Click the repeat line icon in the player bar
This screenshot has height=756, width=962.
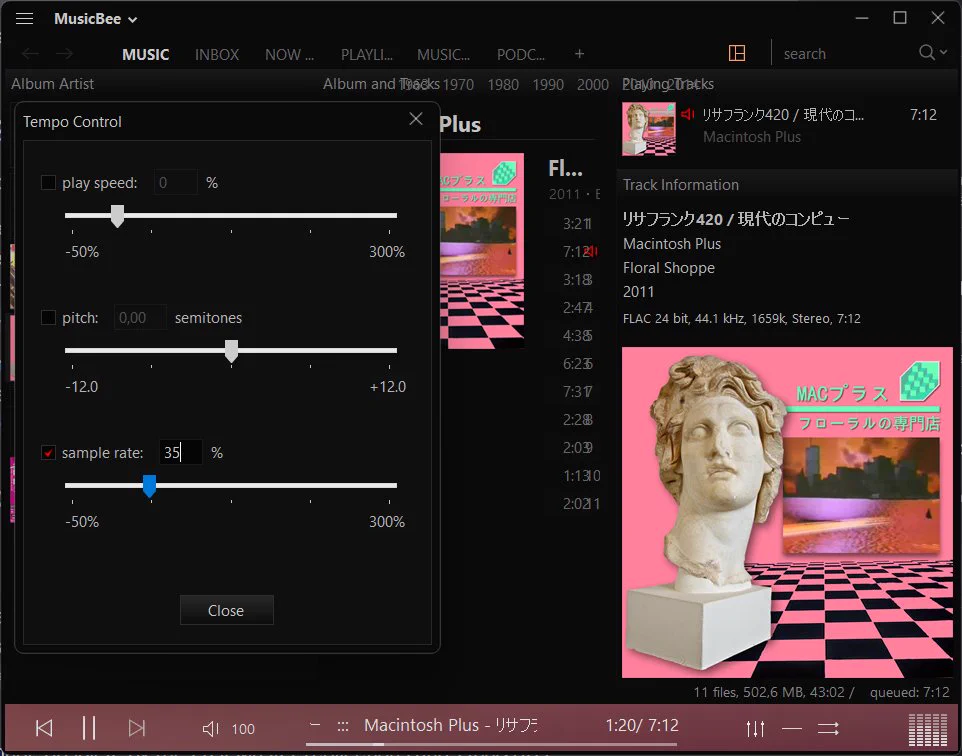pos(792,728)
